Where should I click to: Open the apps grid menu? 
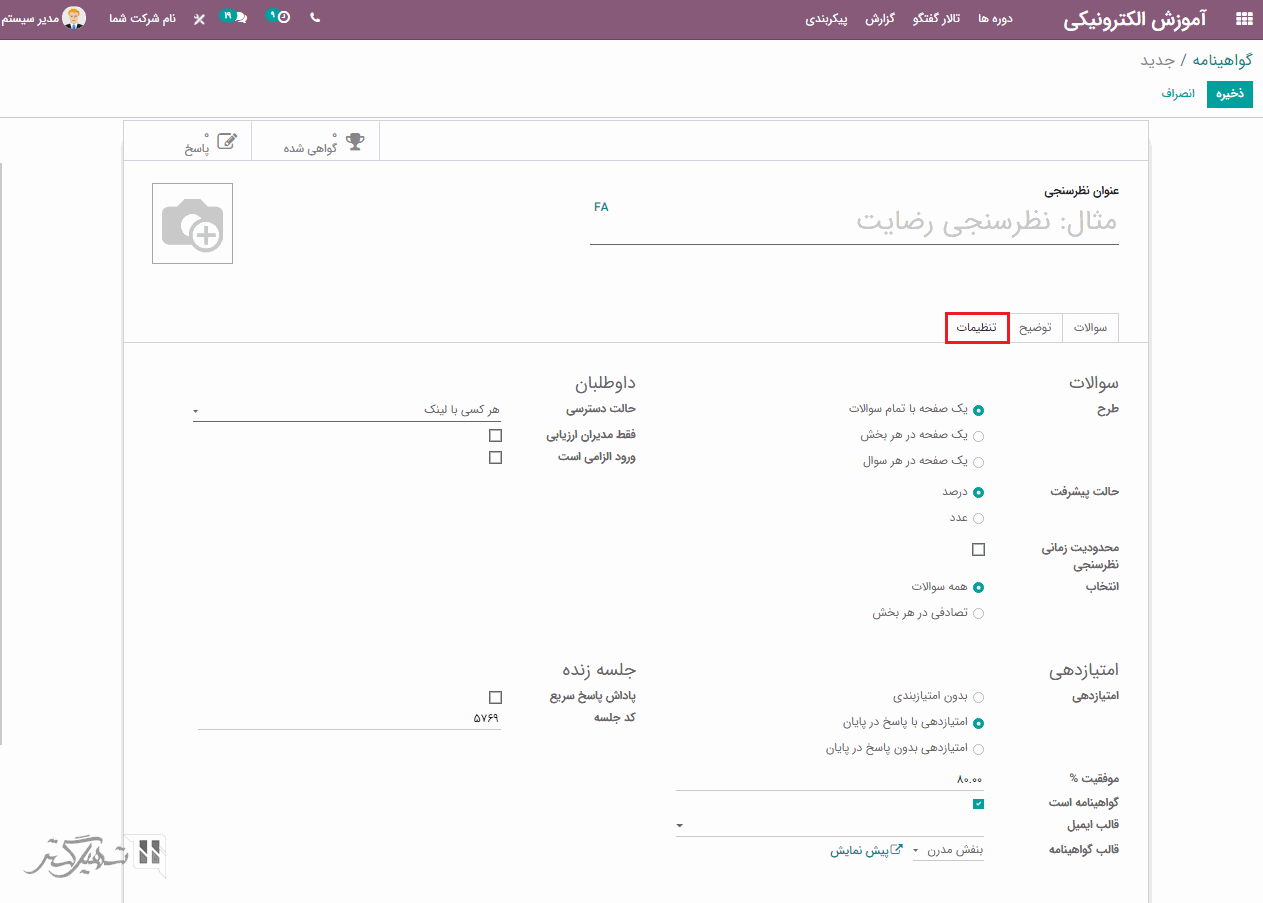1244,19
